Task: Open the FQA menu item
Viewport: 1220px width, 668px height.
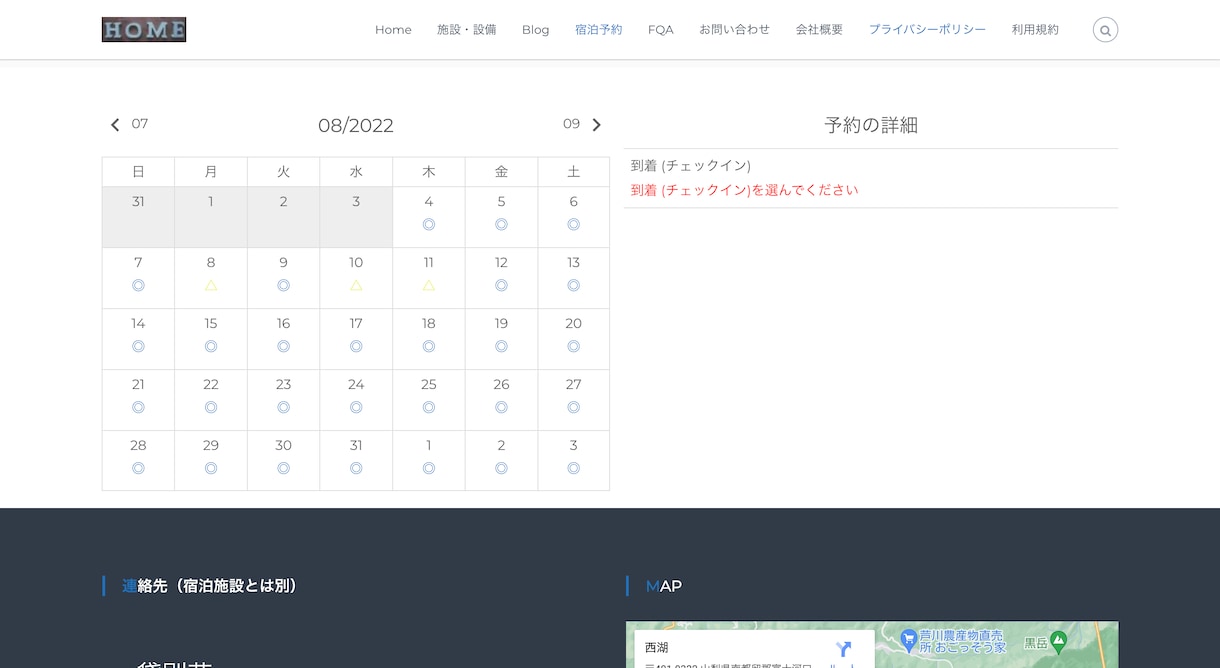Action: tap(661, 30)
